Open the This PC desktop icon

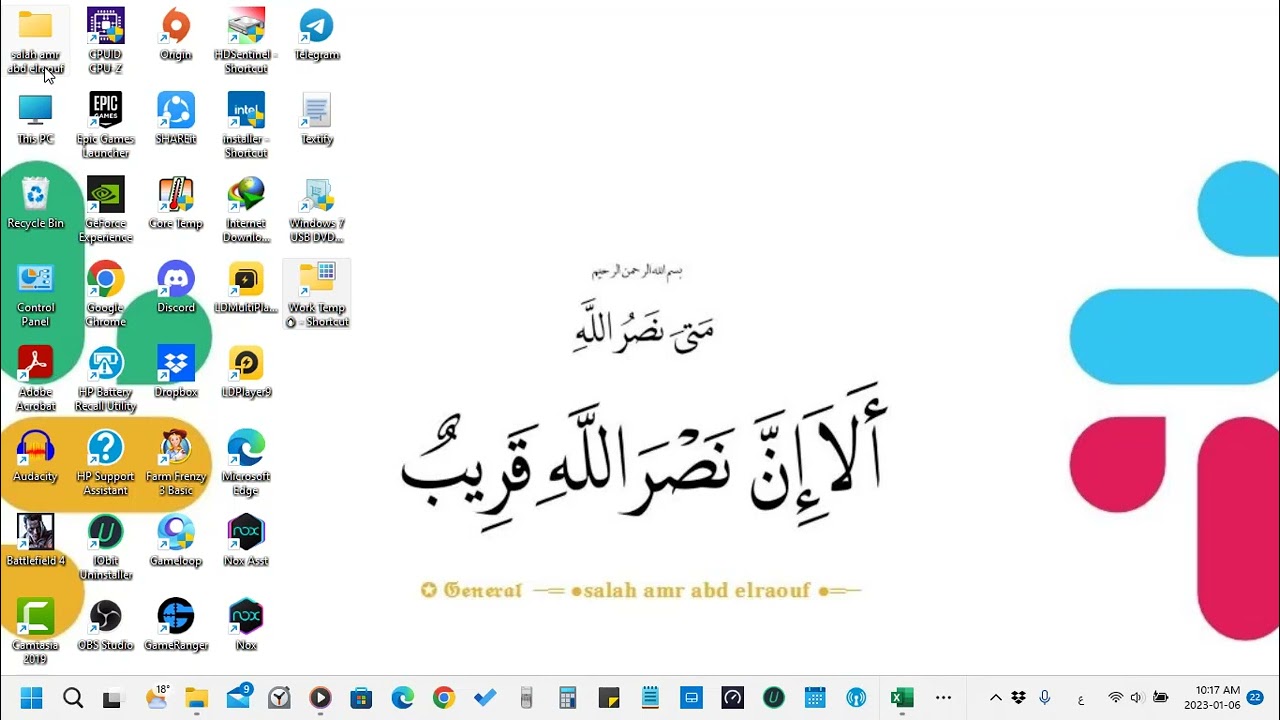[35, 119]
